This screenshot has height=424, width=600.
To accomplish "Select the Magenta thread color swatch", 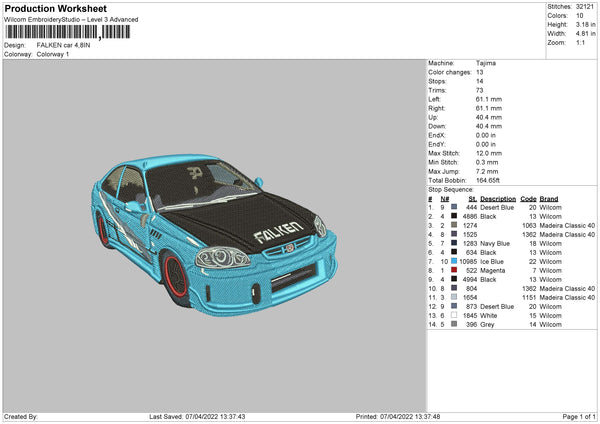I will click(454, 270).
